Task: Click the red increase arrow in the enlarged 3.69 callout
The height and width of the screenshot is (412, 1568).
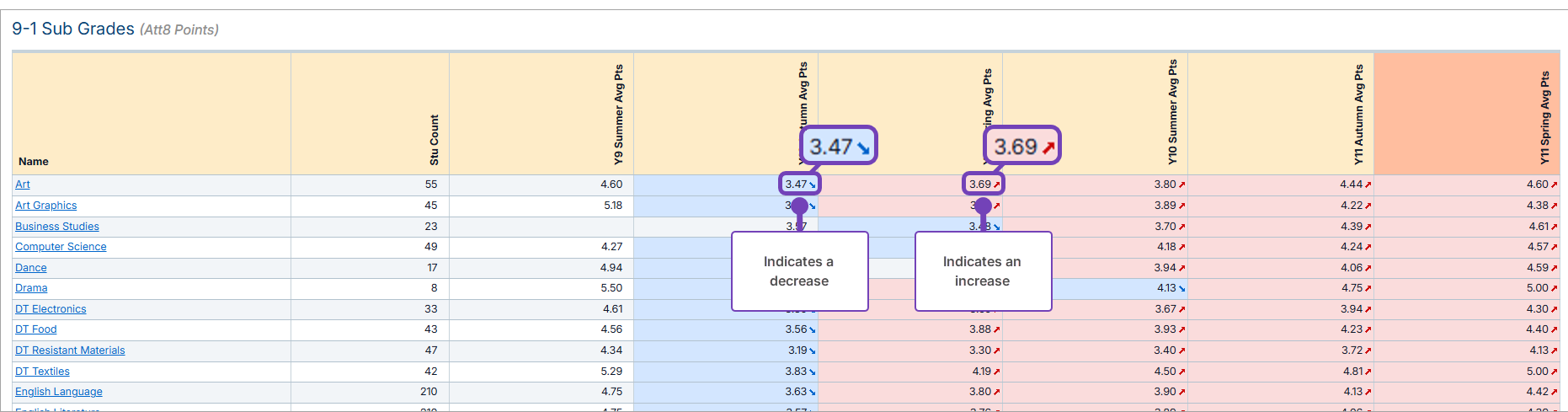Action: point(1048,148)
